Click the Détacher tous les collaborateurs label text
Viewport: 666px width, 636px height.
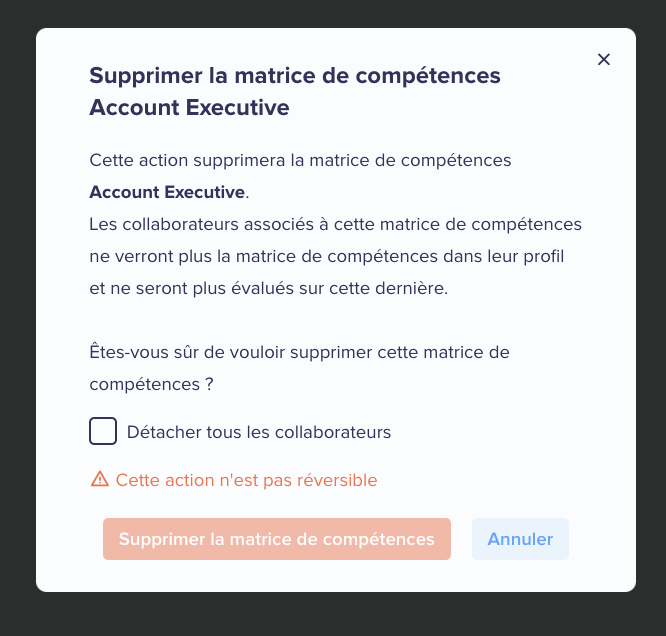[259, 432]
